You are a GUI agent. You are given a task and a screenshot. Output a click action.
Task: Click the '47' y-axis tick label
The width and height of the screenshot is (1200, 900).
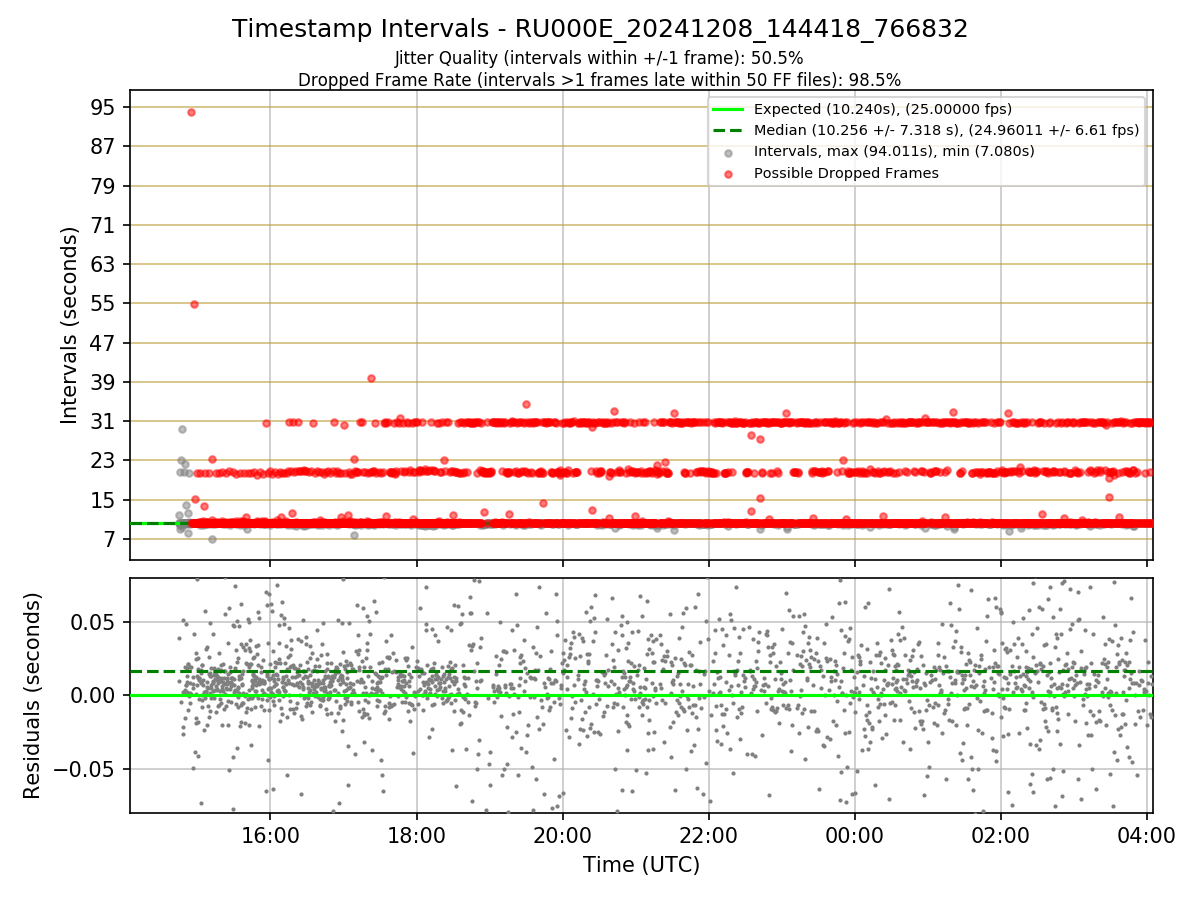click(104, 343)
